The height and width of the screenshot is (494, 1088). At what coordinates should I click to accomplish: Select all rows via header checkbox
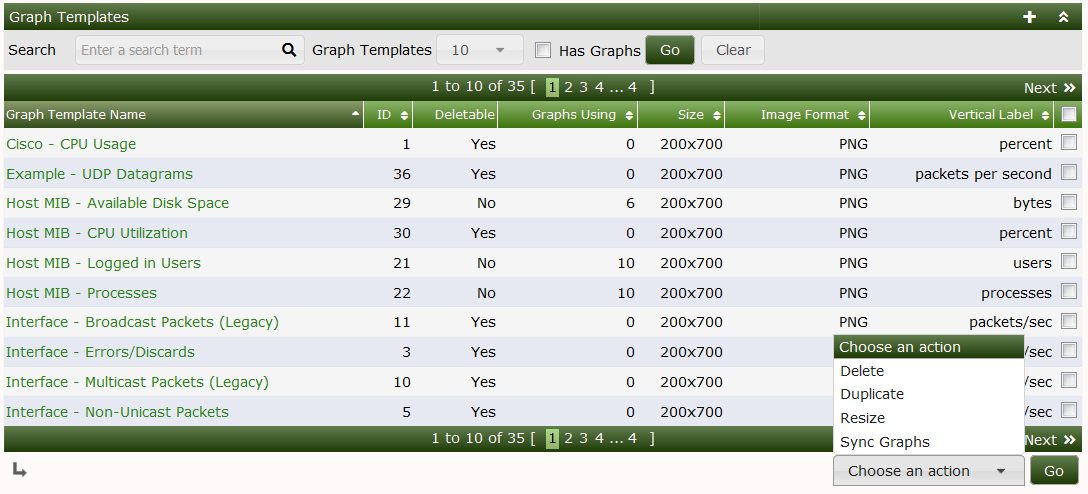(1069, 114)
